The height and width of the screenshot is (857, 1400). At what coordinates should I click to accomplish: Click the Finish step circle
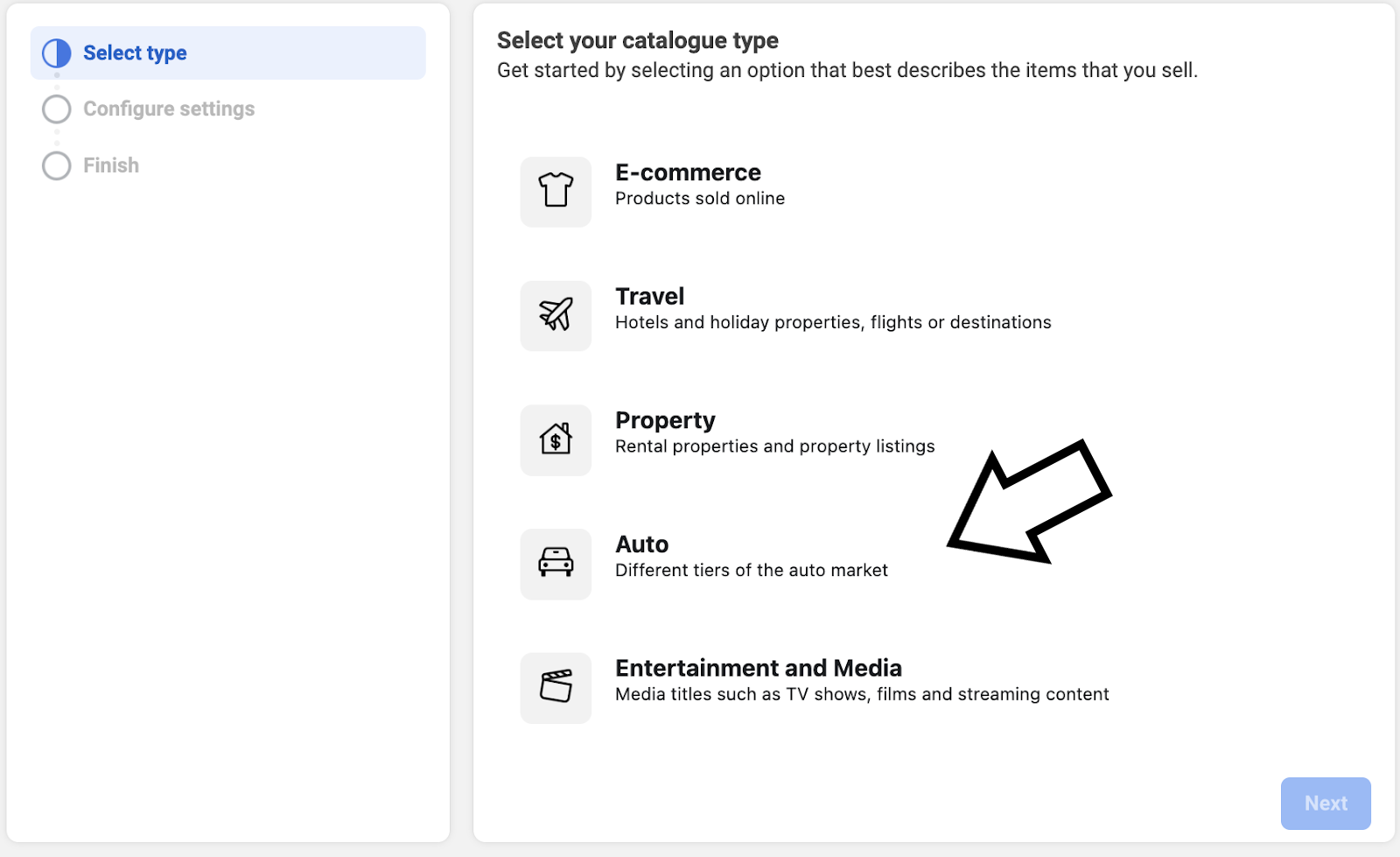(x=56, y=165)
